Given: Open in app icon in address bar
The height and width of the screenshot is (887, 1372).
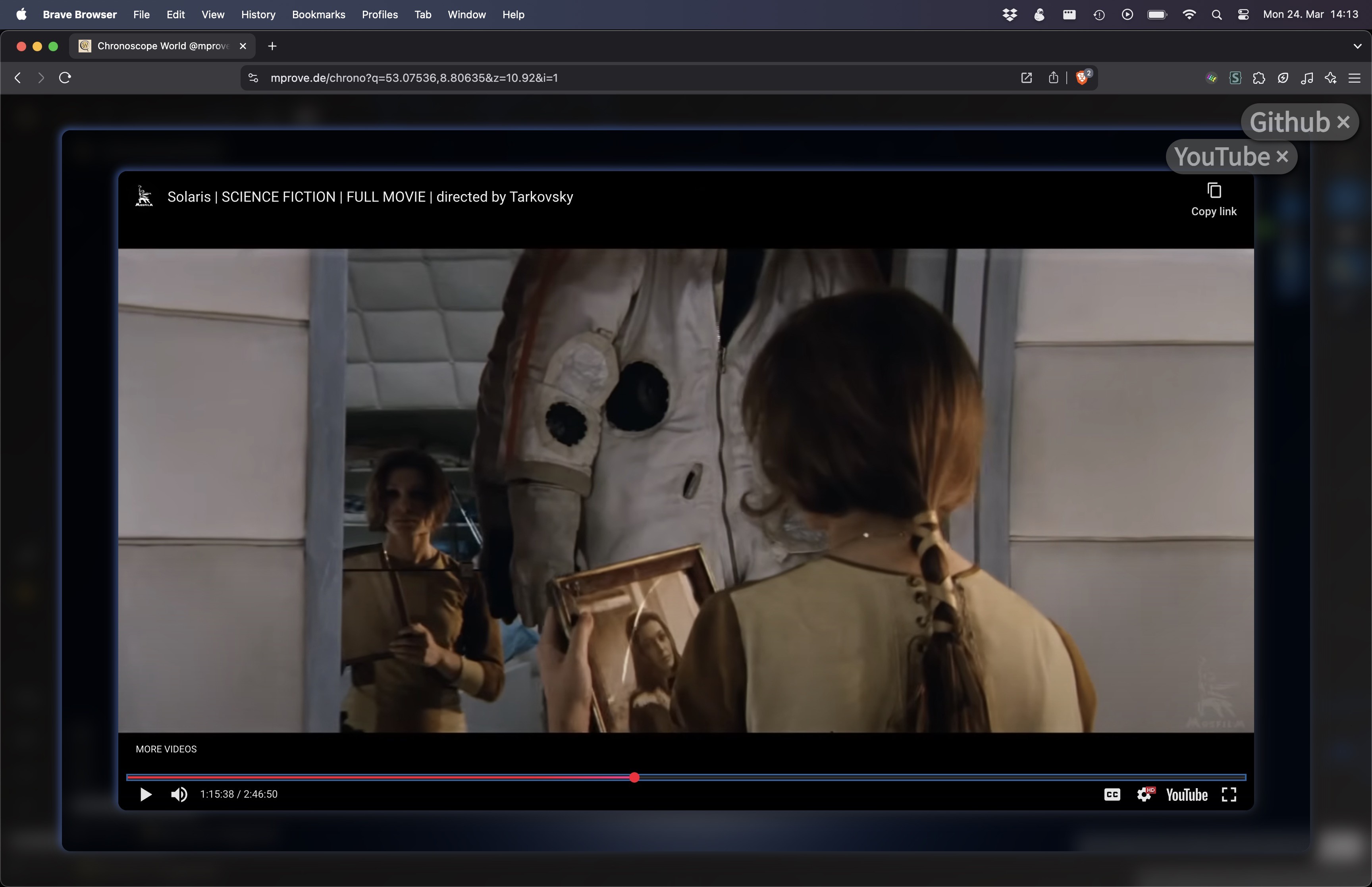Looking at the screenshot, I should tap(1026, 78).
